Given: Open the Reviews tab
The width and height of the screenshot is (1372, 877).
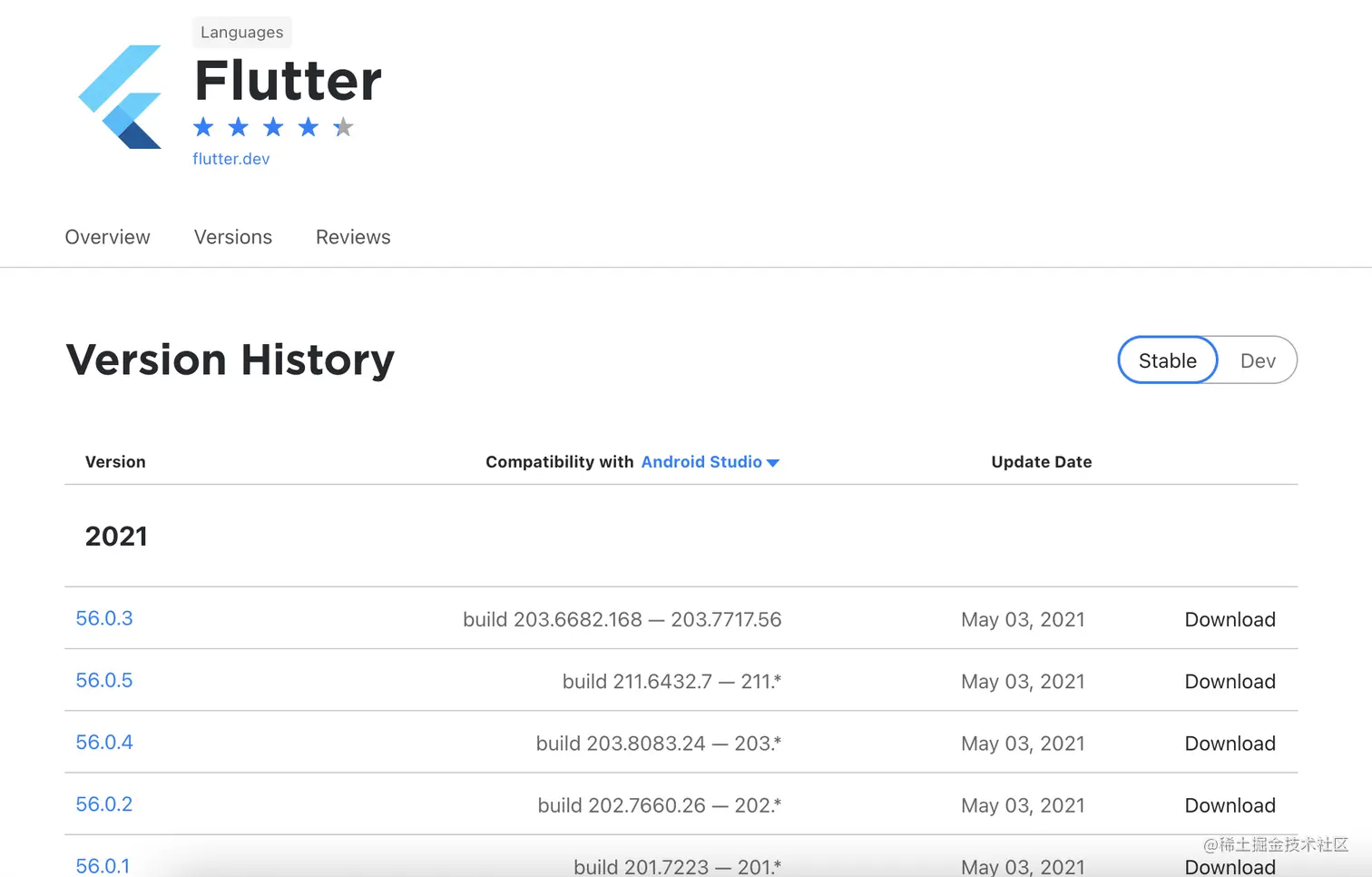Looking at the screenshot, I should click(353, 237).
